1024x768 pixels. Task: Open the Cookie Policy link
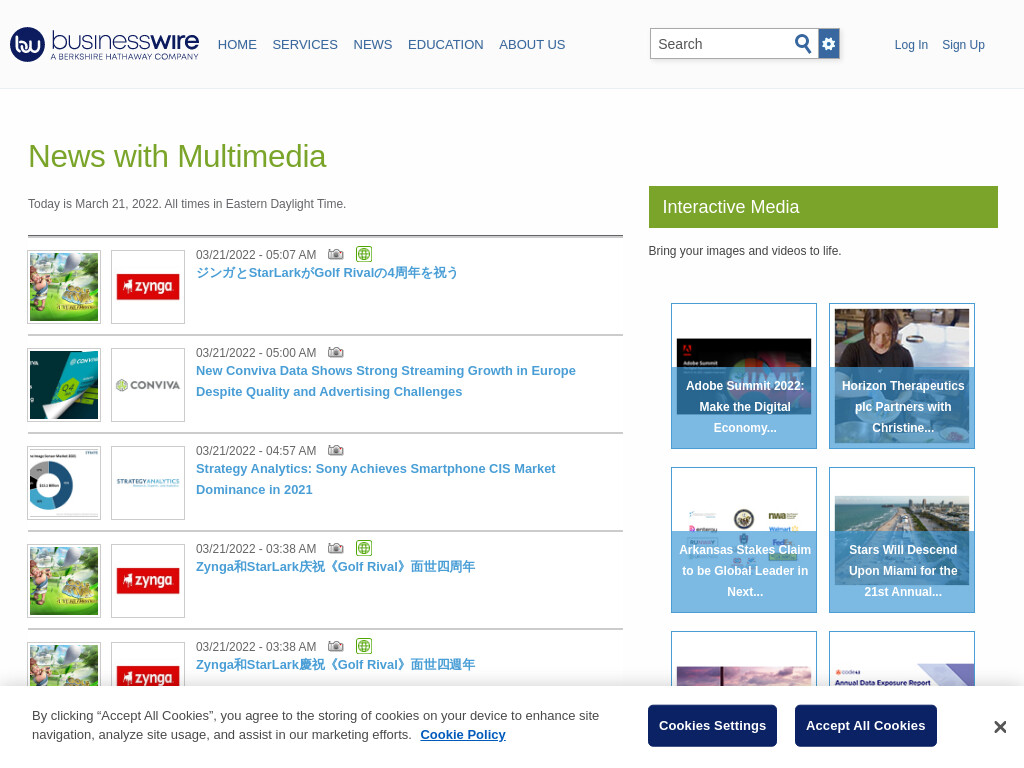pyautogui.click(x=463, y=735)
